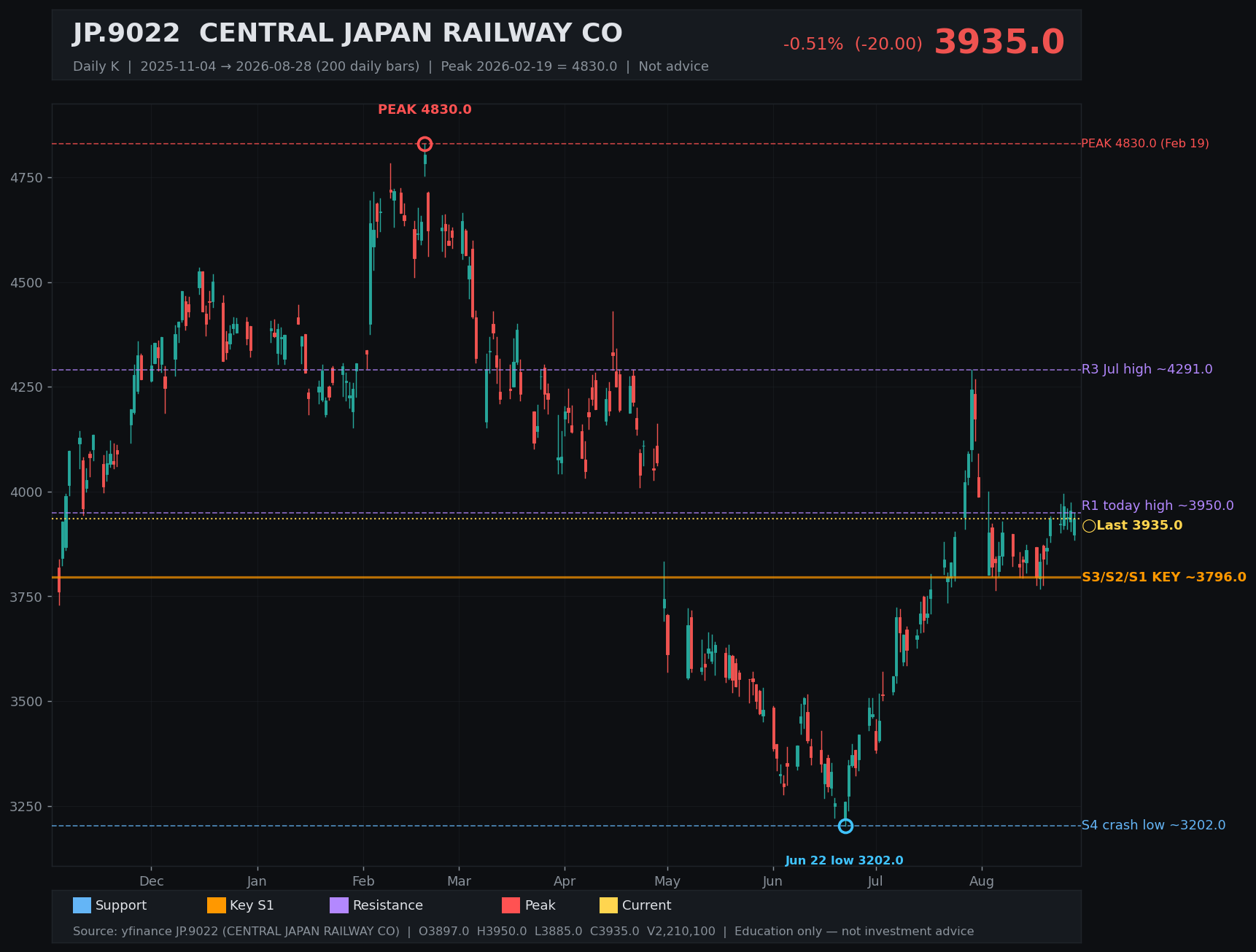Click the Jul label on the date axis
The height and width of the screenshot is (952, 1256).
coord(875,881)
